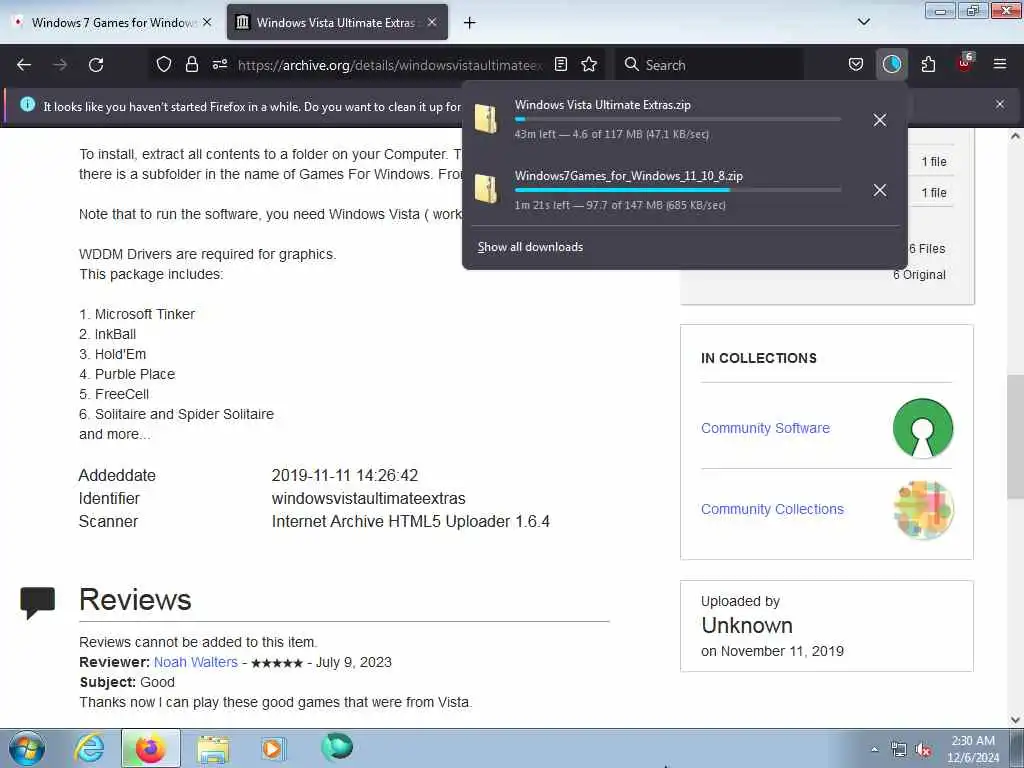Click the Windows7Games zip folder icon
1024x768 pixels.
[x=487, y=189]
